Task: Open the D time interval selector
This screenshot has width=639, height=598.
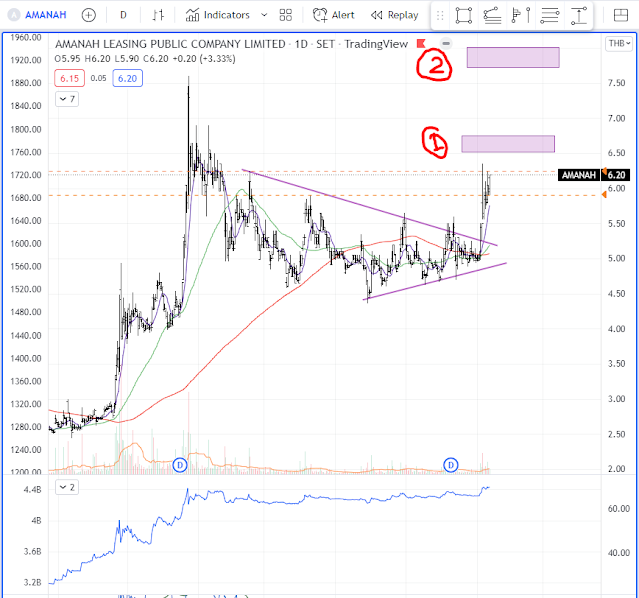Action: click(123, 15)
